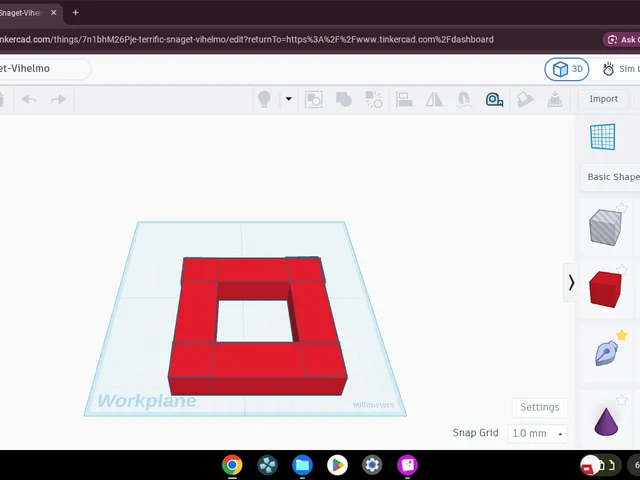Pick the purple Cone shape
Viewport: 640px width, 480px height.
[x=606, y=421]
